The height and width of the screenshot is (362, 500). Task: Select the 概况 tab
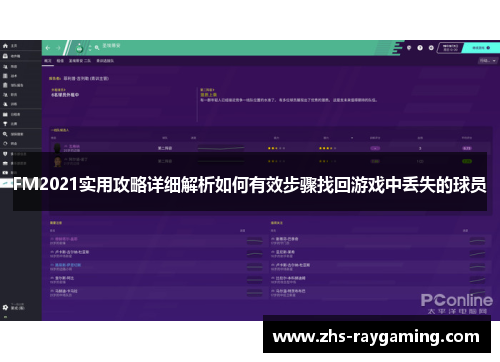tap(48, 61)
